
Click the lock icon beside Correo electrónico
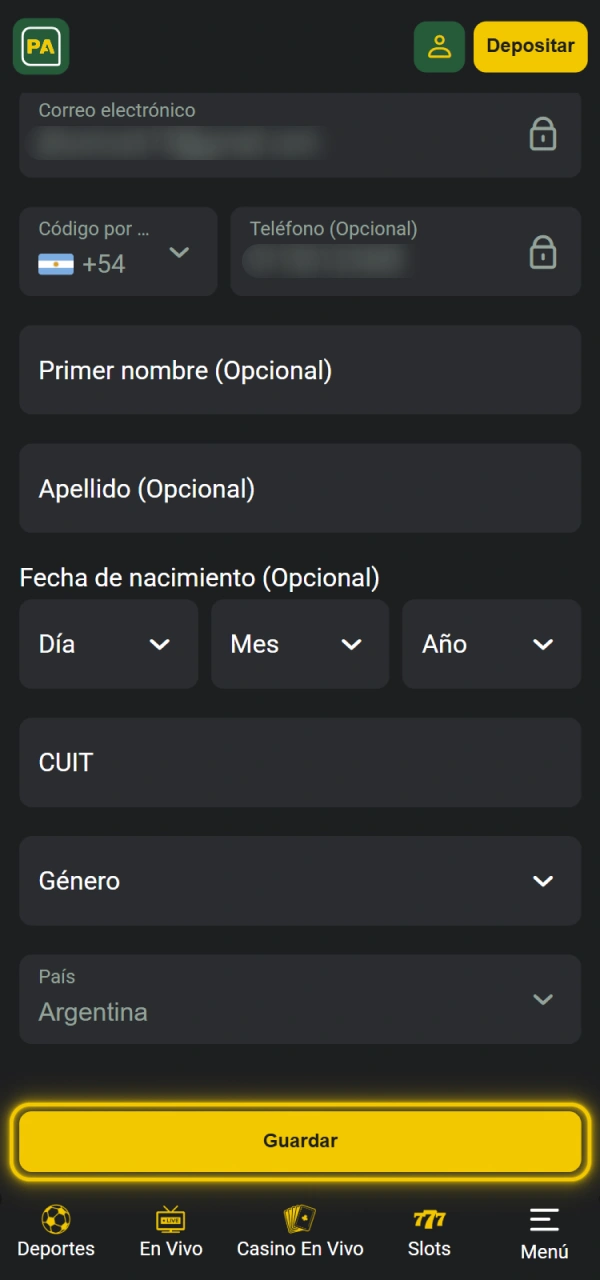pyautogui.click(x=543, y=134)
